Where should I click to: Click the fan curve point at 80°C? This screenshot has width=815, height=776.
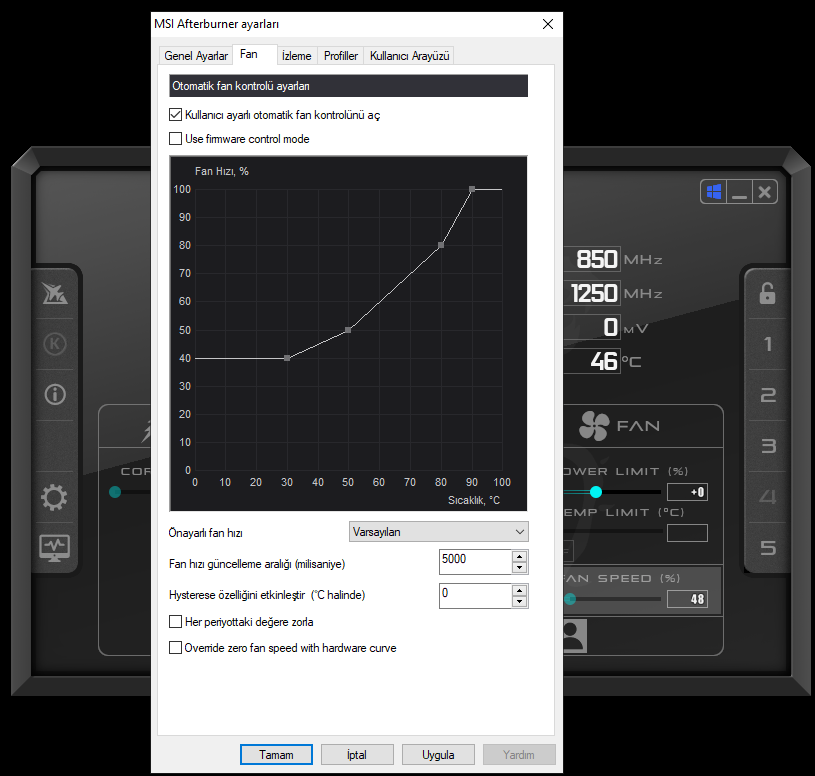(441, 245)
